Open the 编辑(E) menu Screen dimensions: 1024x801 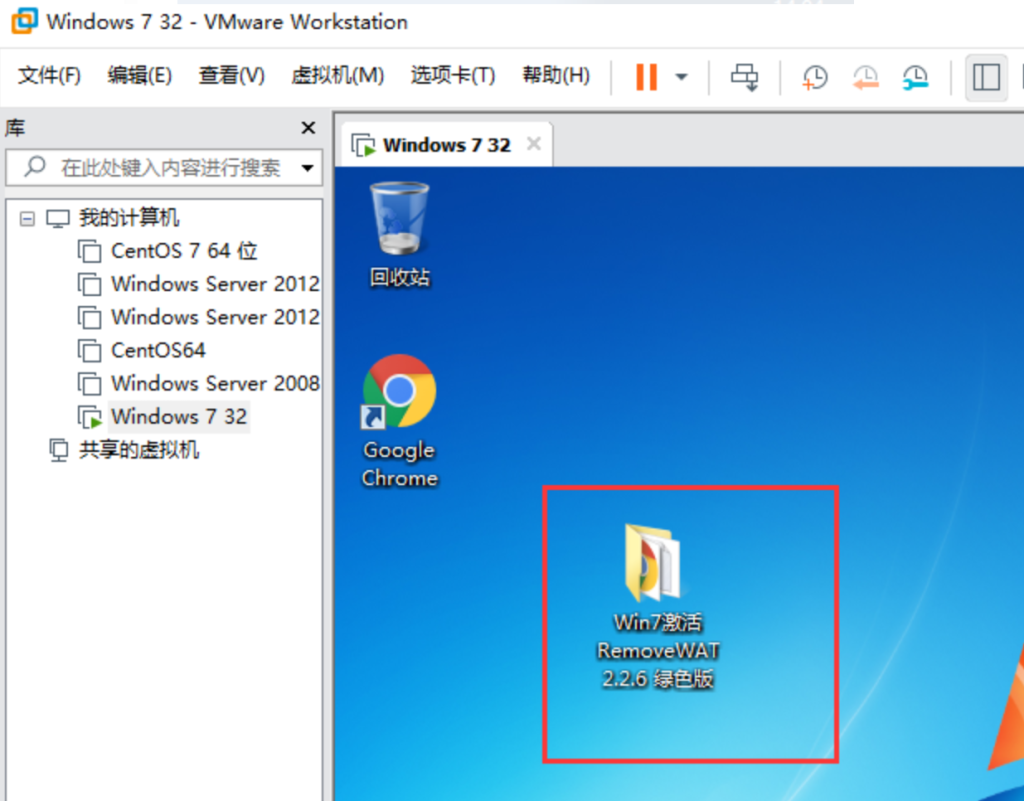(x=139, y=76)
